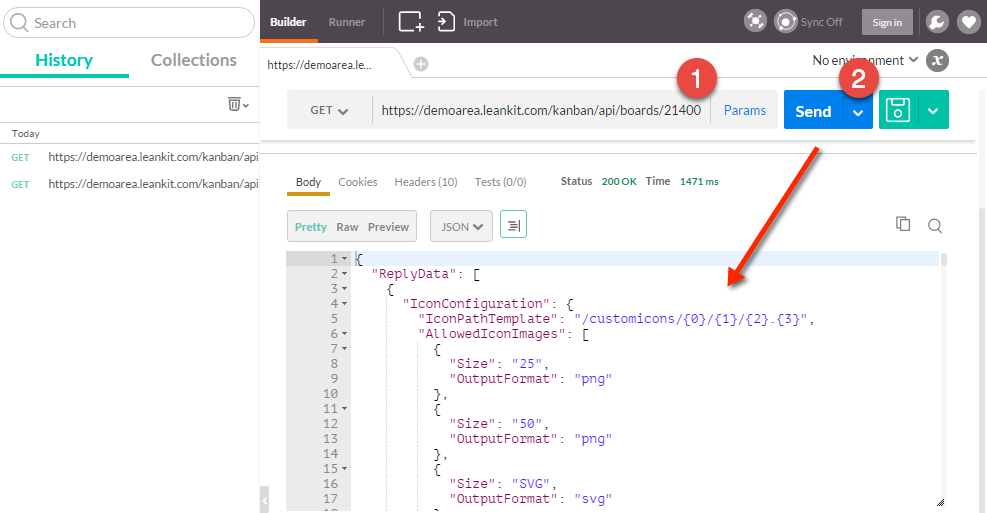The image size is (987, 513).
Task: Collapse JSON line 15 fold arrow
Action: tap(344, 468)
